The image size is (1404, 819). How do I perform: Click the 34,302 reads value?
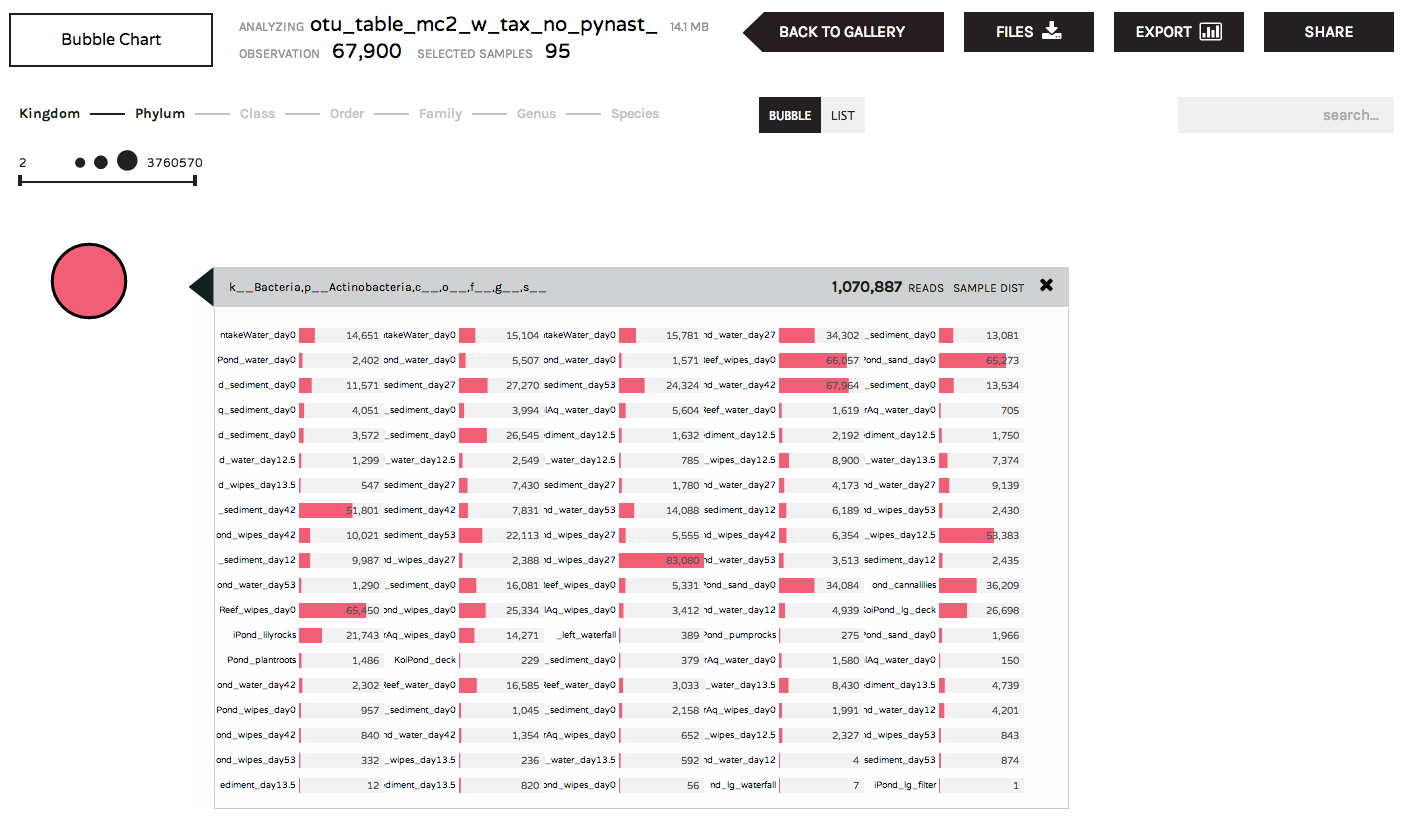click(841, 335)
